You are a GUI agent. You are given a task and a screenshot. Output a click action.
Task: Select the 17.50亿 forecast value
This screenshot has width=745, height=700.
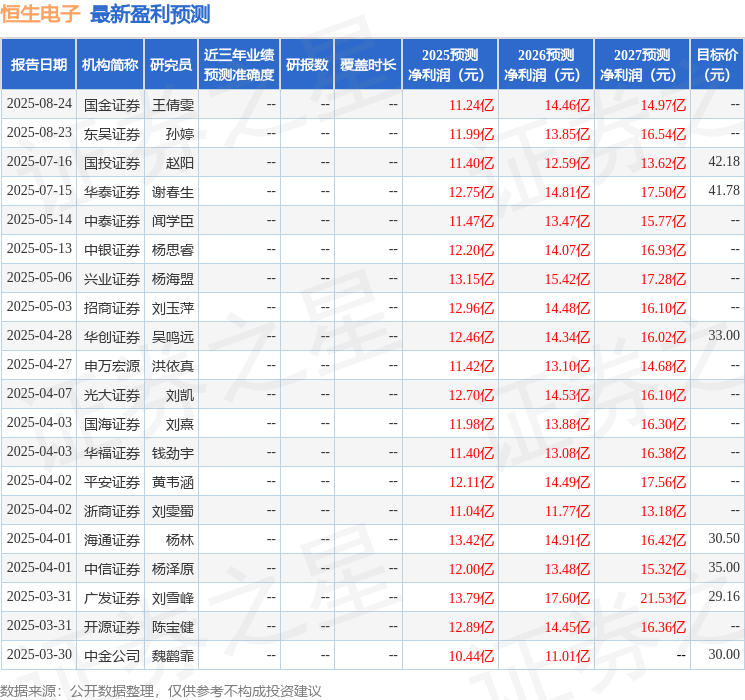click(663, 192)
